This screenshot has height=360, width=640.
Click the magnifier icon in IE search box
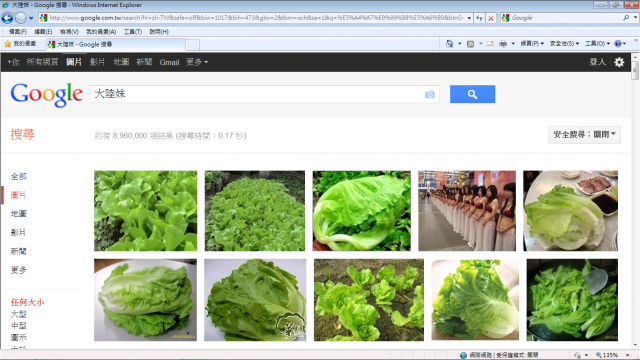[626, 18]
